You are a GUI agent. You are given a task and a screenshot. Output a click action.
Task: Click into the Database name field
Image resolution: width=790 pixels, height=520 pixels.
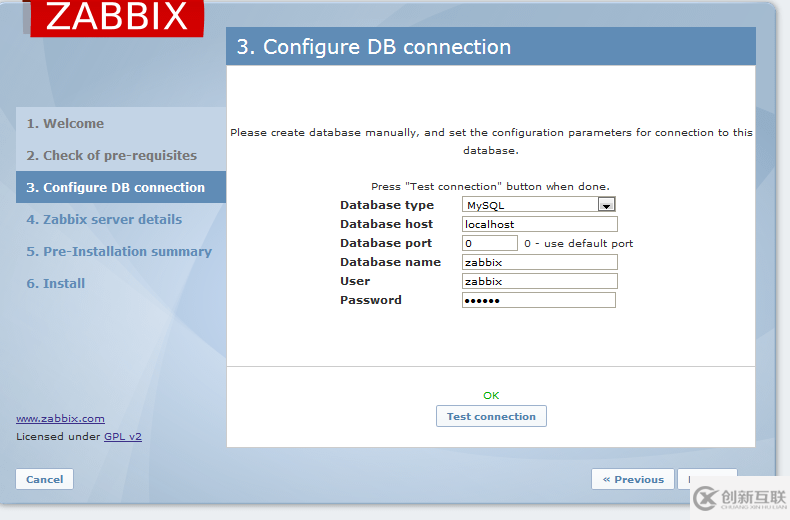tap(540, 262)
